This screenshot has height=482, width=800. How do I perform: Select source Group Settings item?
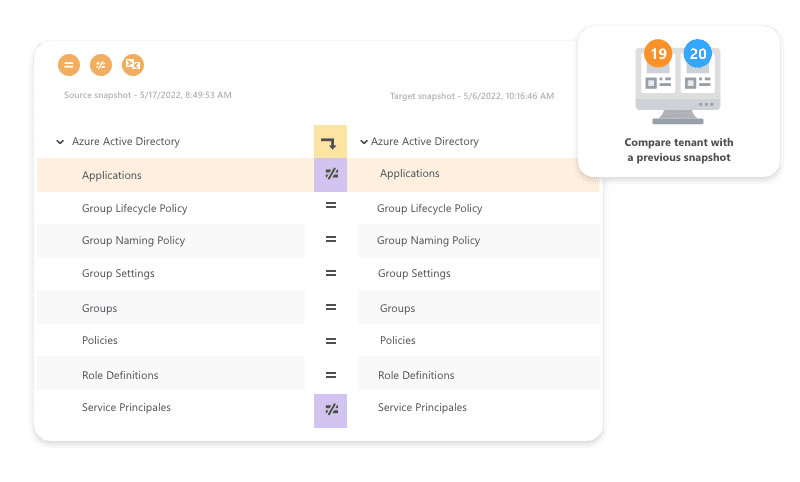tap(118, 273)
